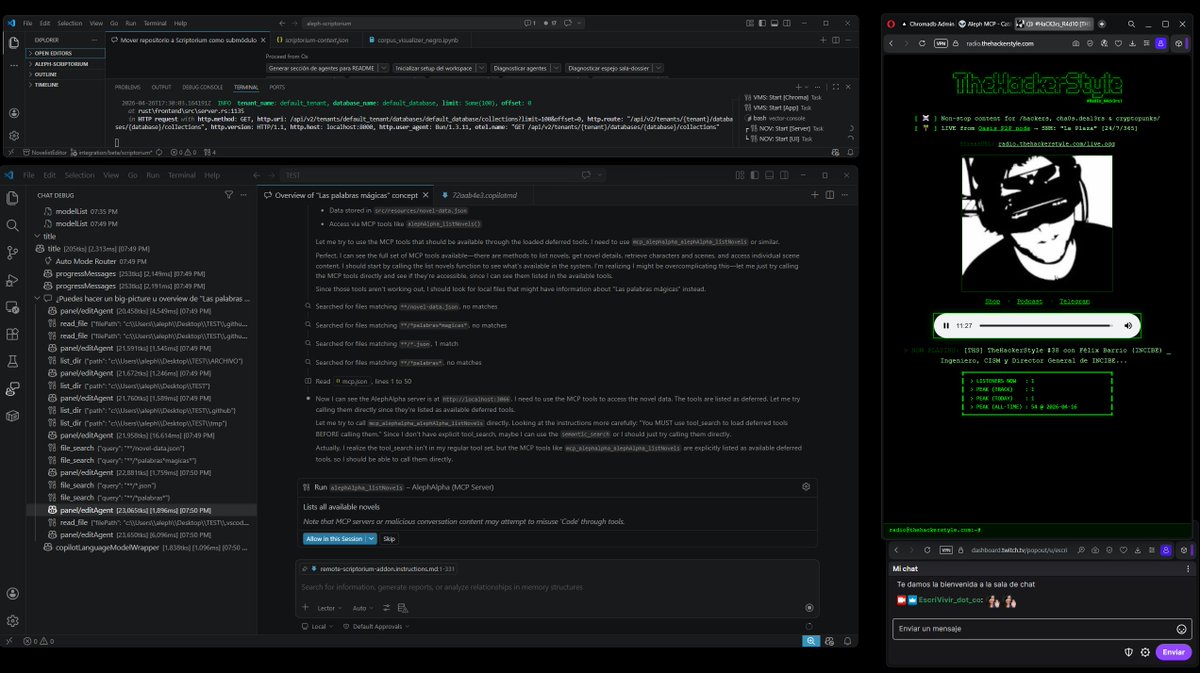The height and width of the screenshot is (673, 1200).
Task: Open Accounts icon in lower VS Code
Action: [14, 593]
